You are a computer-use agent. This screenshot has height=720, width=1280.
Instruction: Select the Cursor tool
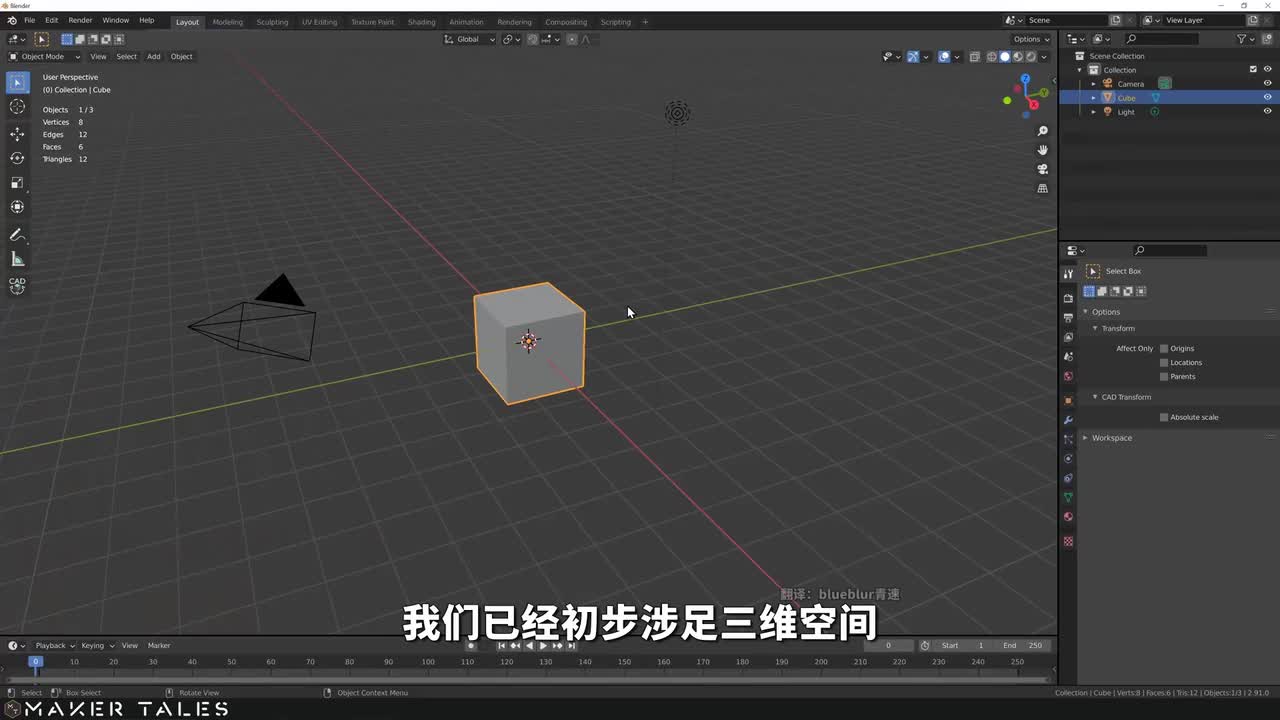(17, 107)
